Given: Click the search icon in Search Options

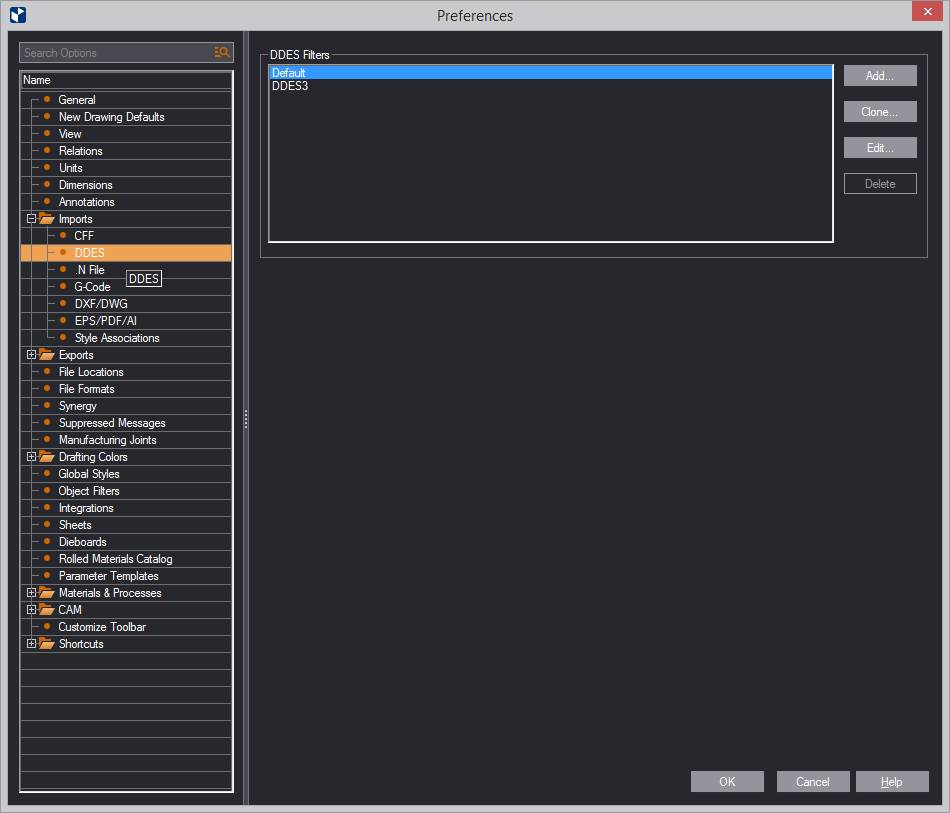Looking at the screenshot, I should click(222, 53).
